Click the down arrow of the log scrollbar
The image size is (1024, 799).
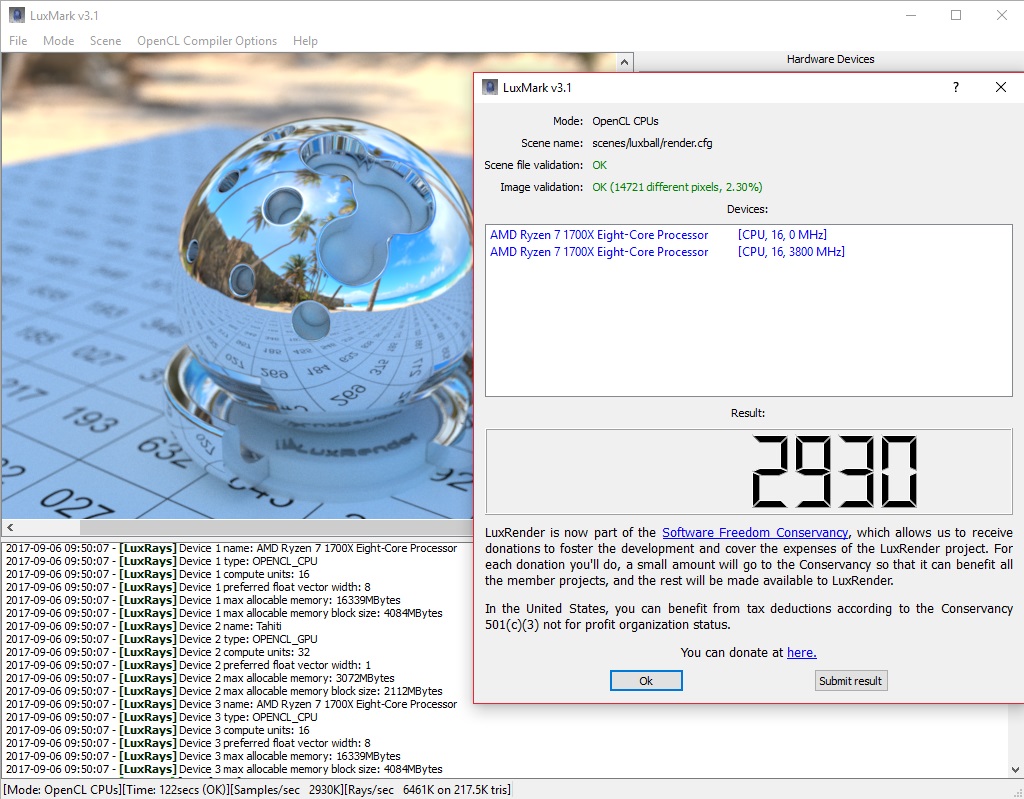[1016, 770]
